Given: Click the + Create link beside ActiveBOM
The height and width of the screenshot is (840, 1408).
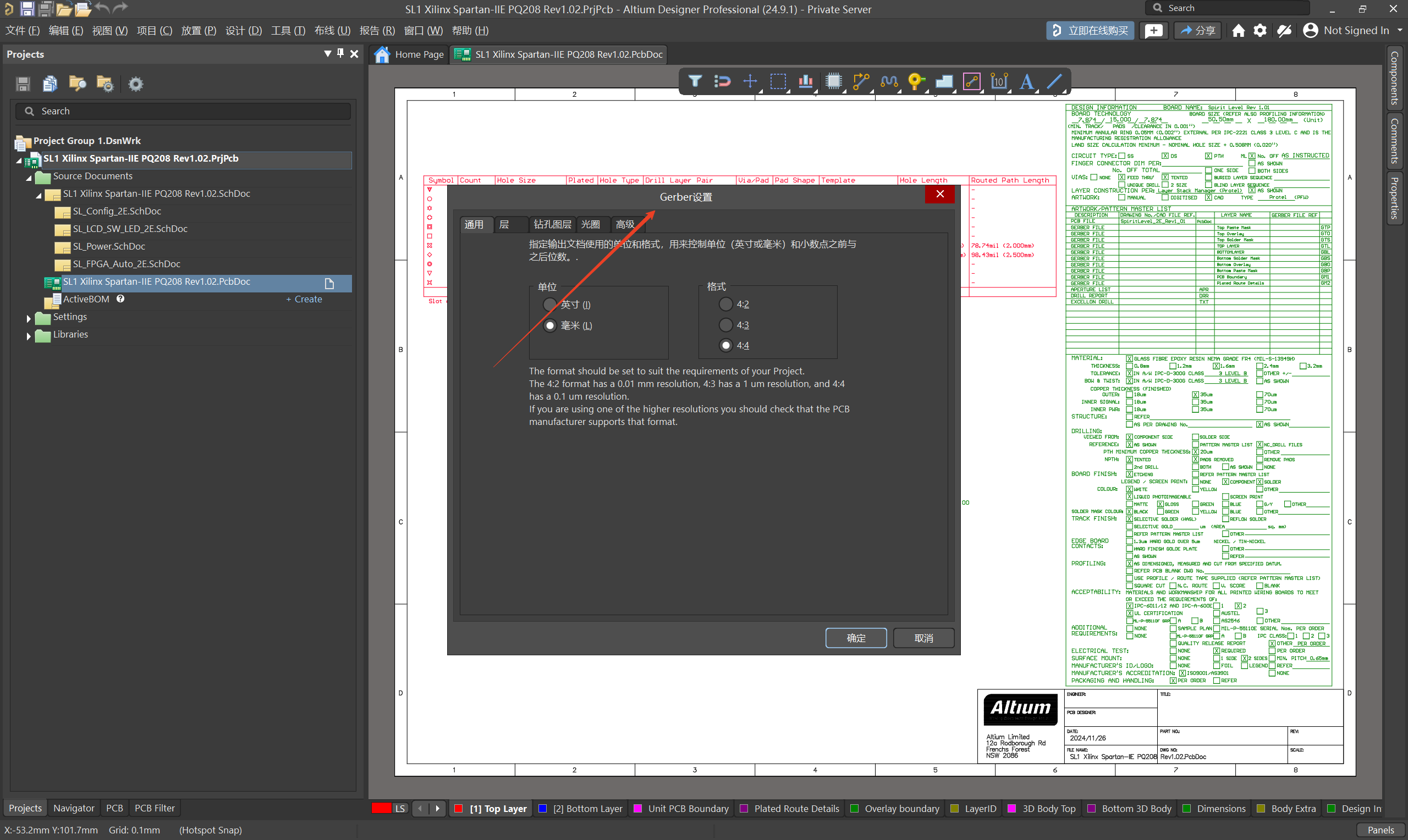Looking at the screenshot, I should [x=304, y=300].
